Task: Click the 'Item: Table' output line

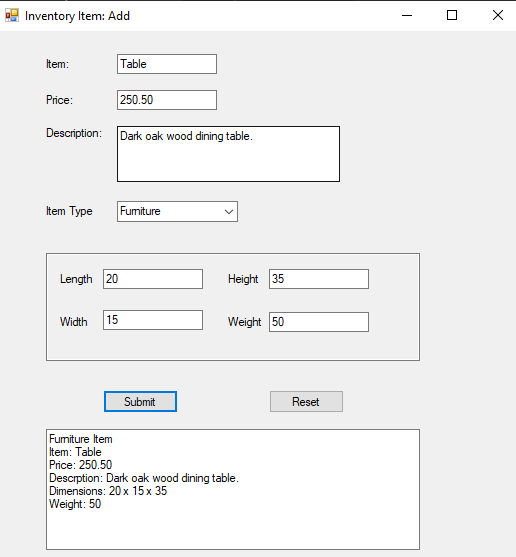Action: click(75, 452)
